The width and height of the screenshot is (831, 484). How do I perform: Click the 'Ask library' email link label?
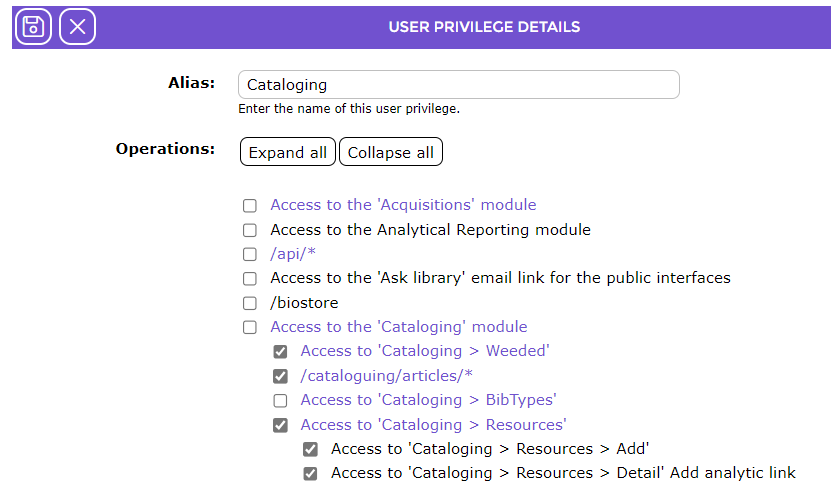[x=500, y=278]
